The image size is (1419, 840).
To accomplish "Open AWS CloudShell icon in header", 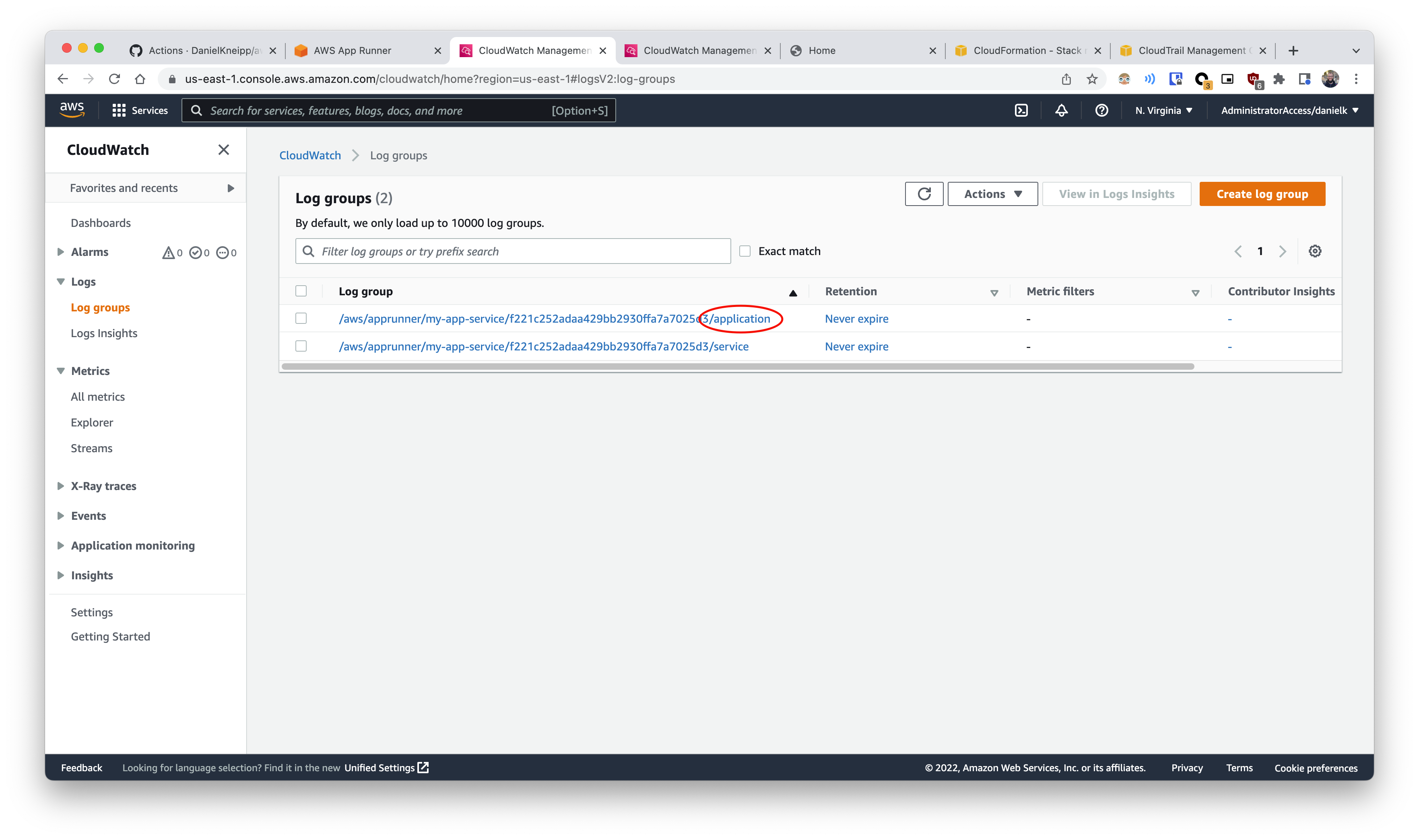I will point(1021,110).
